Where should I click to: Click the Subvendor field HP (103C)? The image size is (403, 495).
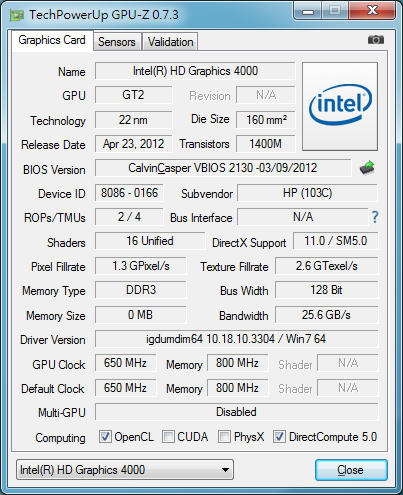(307, 193)
